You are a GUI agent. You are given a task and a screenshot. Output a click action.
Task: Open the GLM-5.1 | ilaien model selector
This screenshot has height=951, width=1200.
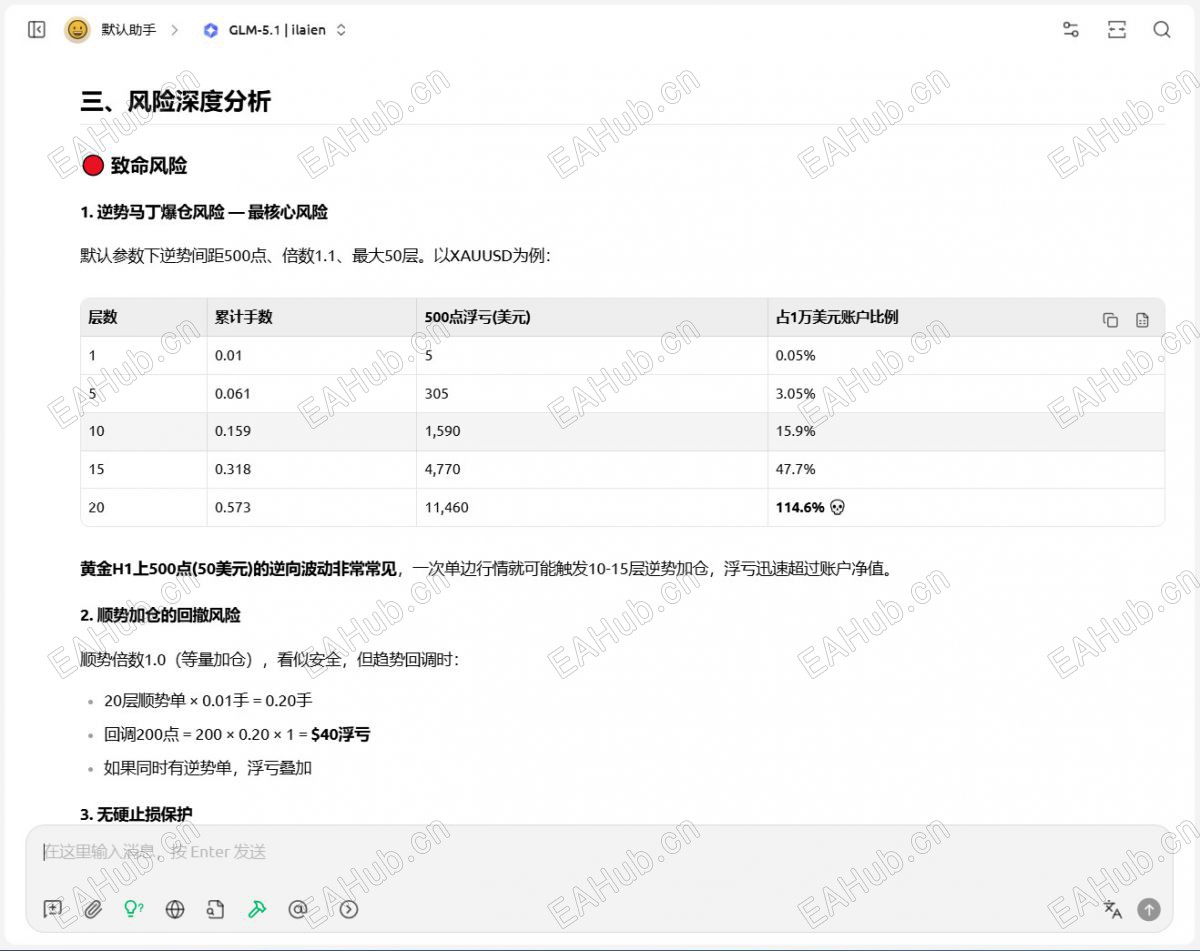275,30
